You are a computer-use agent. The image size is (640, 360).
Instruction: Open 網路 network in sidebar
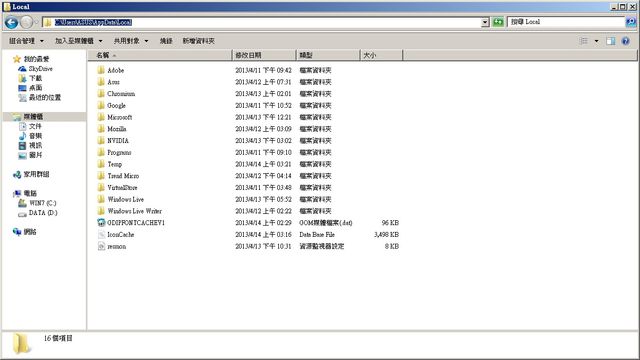click(25, 232)
